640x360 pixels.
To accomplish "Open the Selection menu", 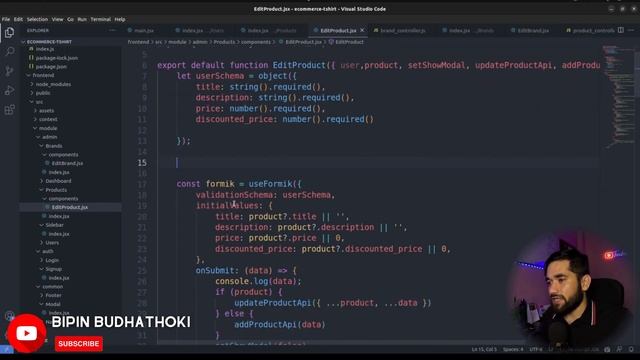I will click(37, 19).
